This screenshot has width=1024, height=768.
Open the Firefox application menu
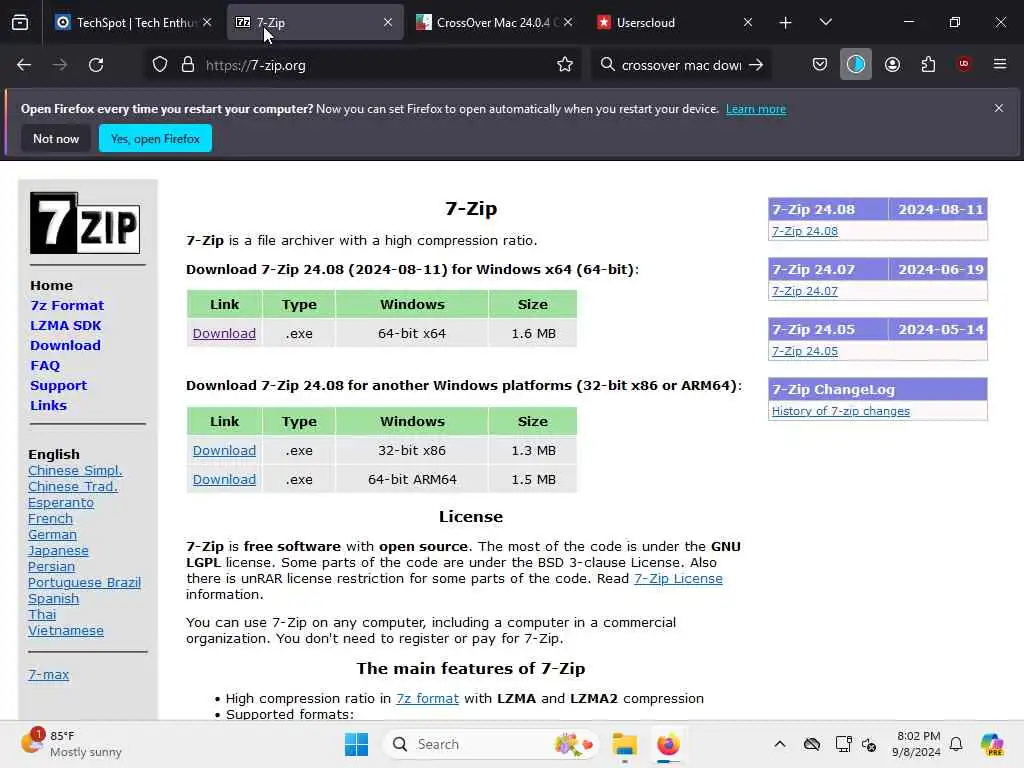coord(1000,64)
